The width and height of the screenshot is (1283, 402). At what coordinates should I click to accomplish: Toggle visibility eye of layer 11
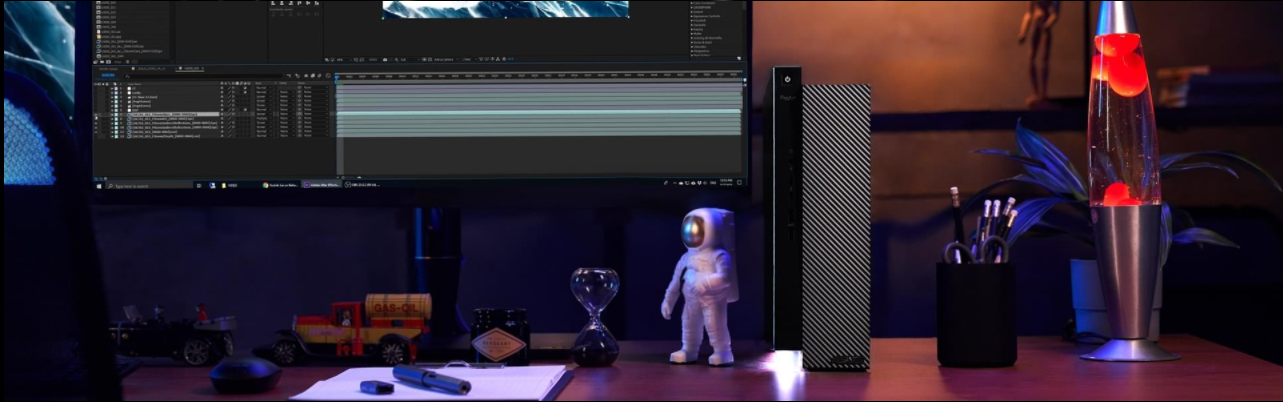[96, 132]
